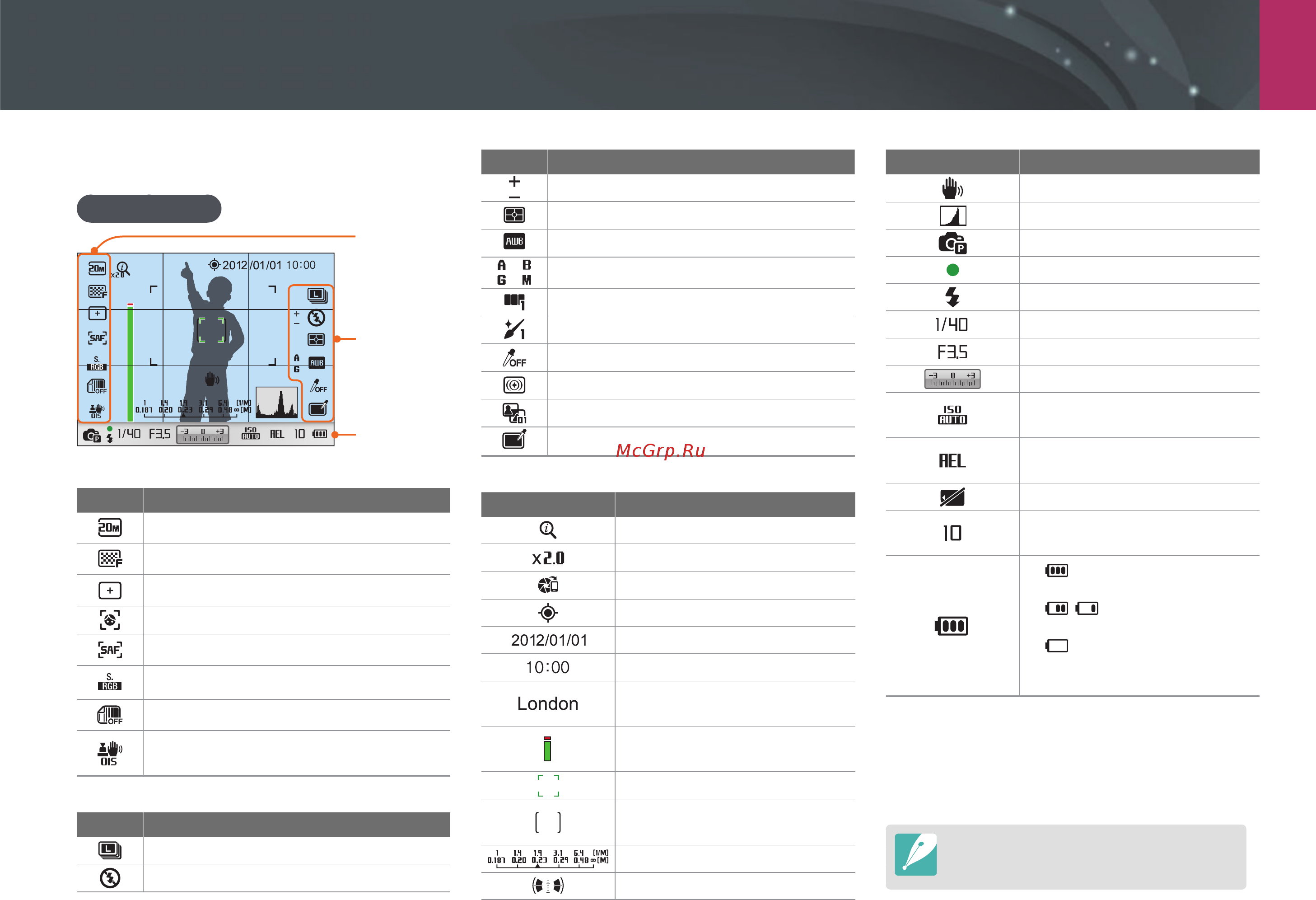Click the F3.5 aperture value in table
This screenshot has height=900, width=1316.
952,352
